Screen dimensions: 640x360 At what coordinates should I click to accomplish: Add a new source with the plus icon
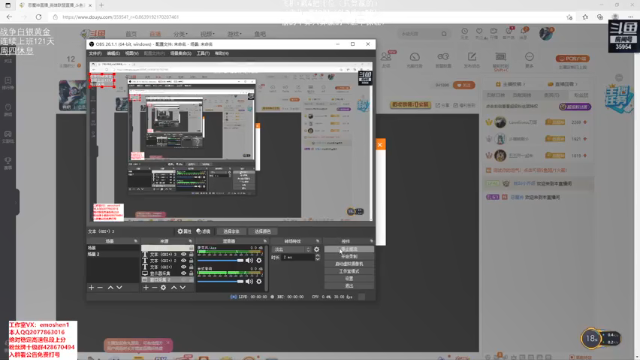click(146, 288)
